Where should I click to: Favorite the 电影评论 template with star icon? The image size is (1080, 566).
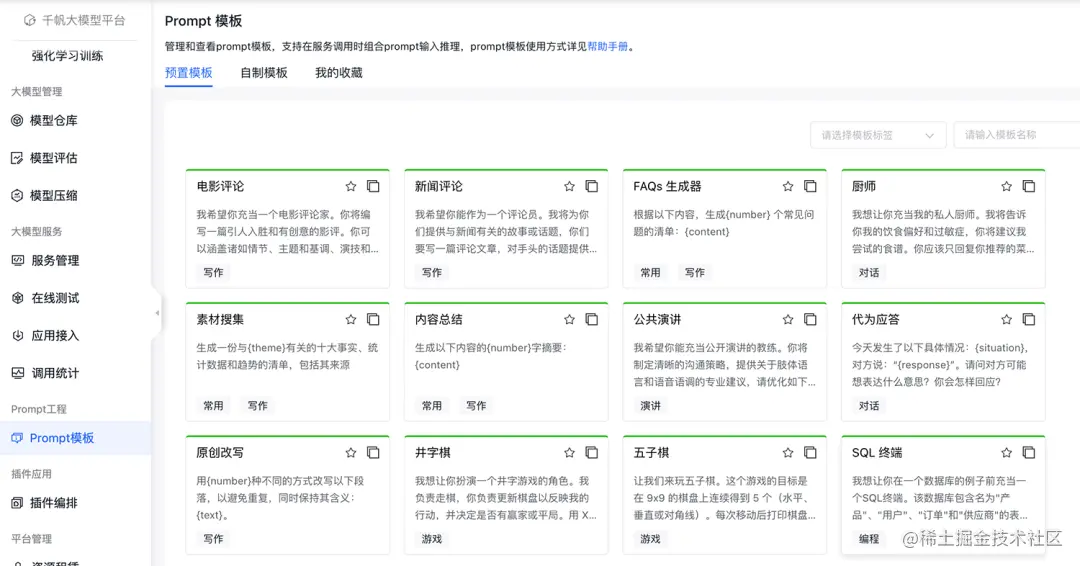click(x=351, y=187)
